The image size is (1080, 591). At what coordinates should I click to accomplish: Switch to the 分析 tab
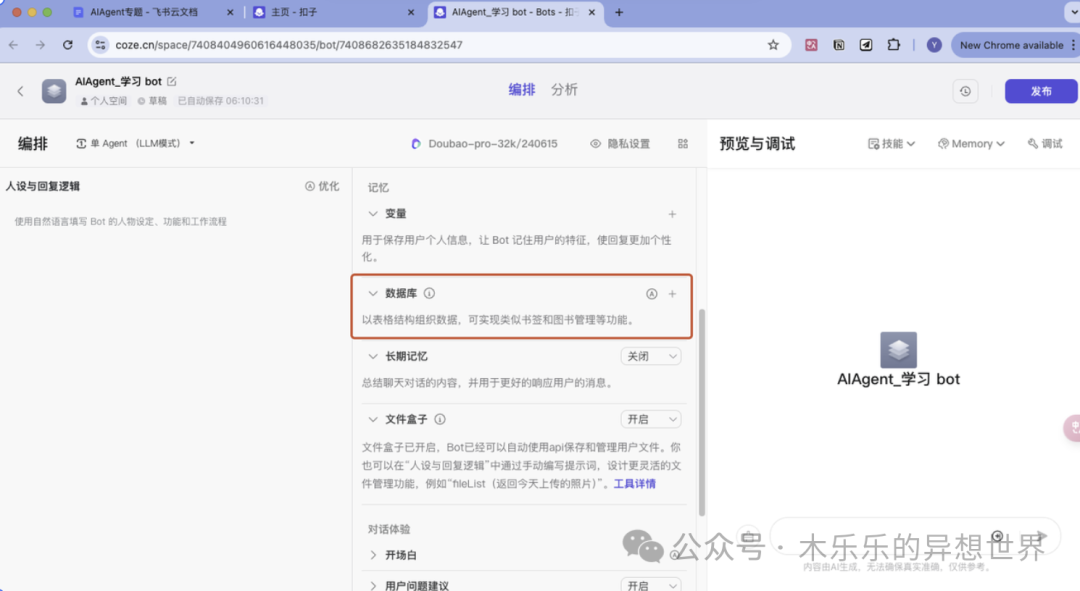(564, 90)
